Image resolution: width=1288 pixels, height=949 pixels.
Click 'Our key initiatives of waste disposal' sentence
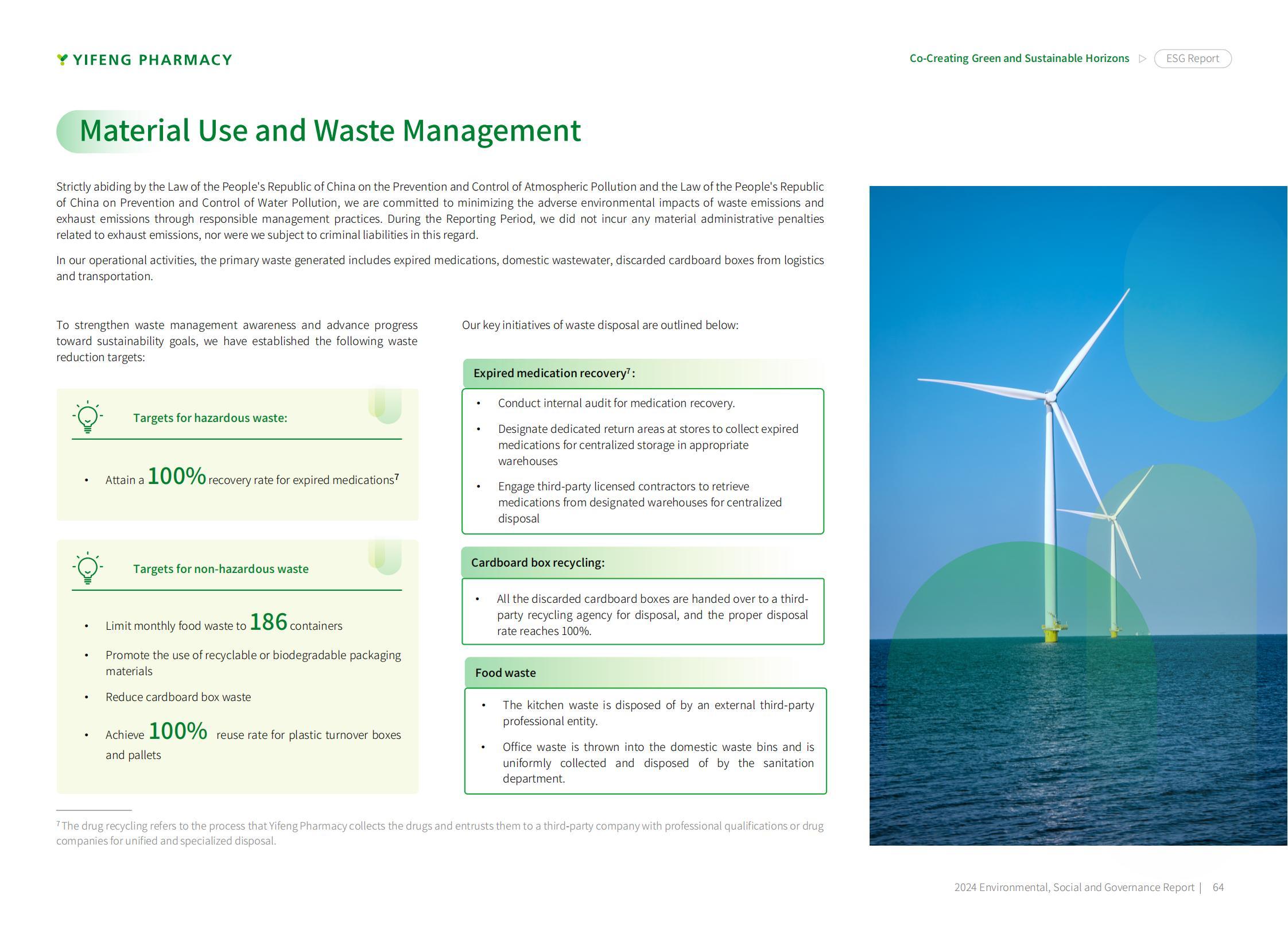click(x=600, y=325)
